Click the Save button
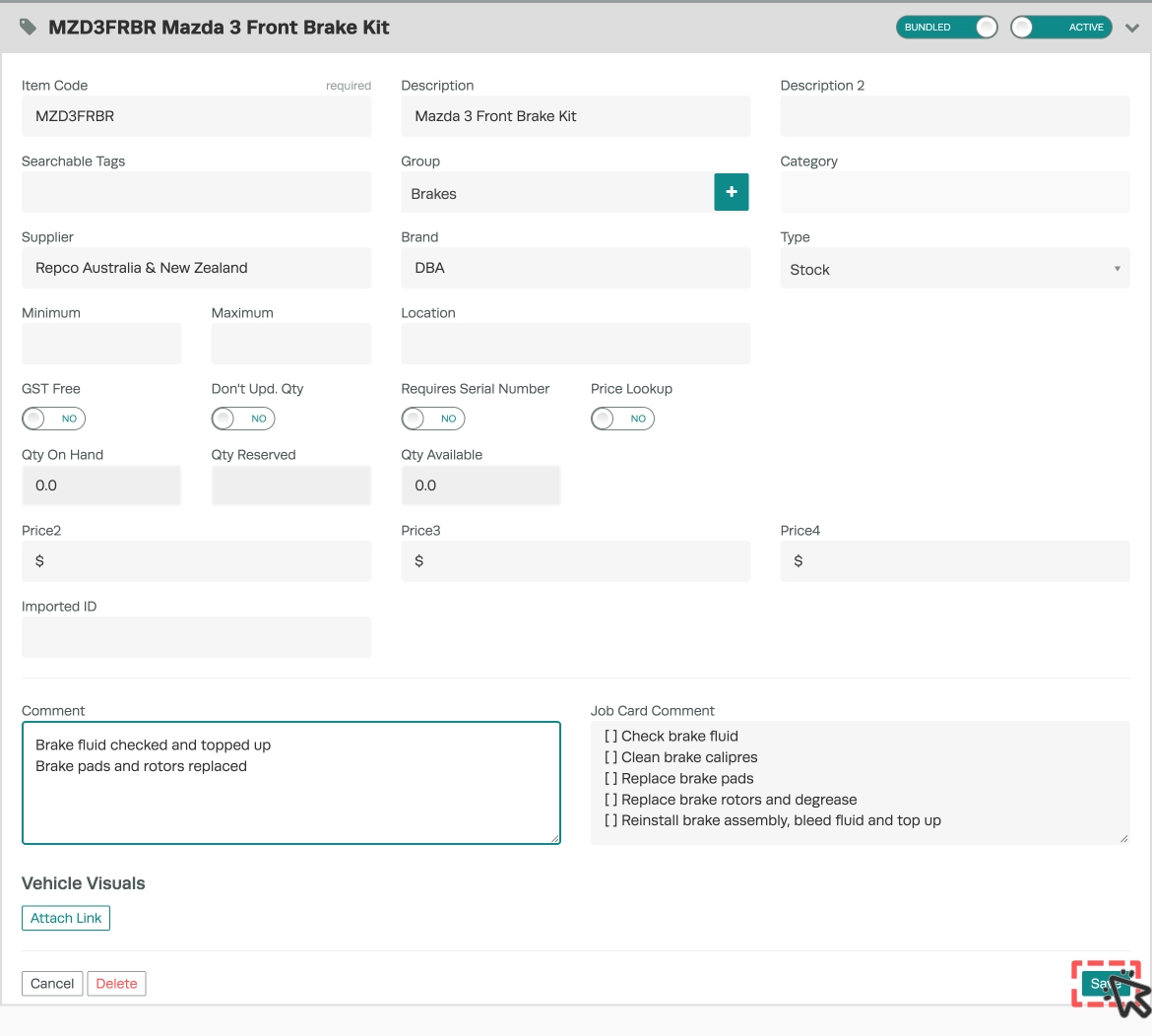Image resolution: width=1152 pixels, height=1036 pixels. pos(1105,983)
